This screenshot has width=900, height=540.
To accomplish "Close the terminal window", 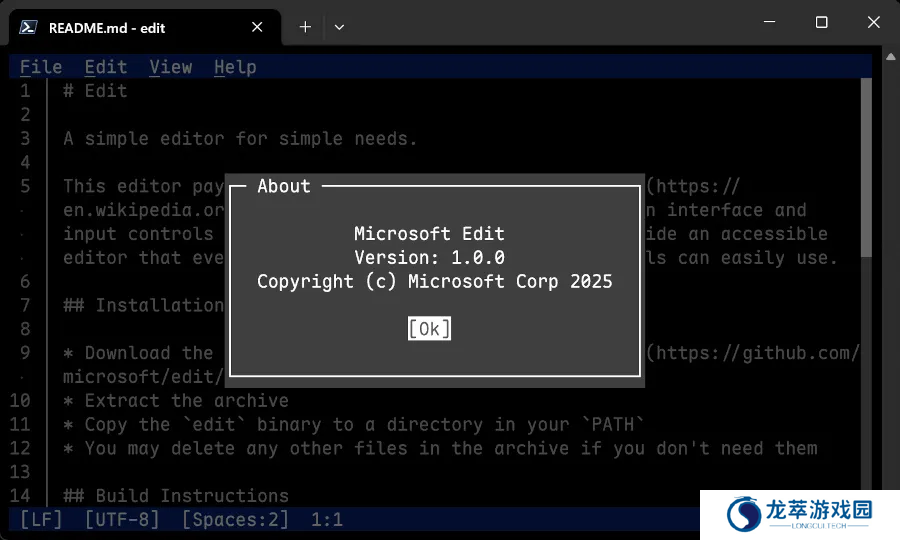I will (874, 22).
